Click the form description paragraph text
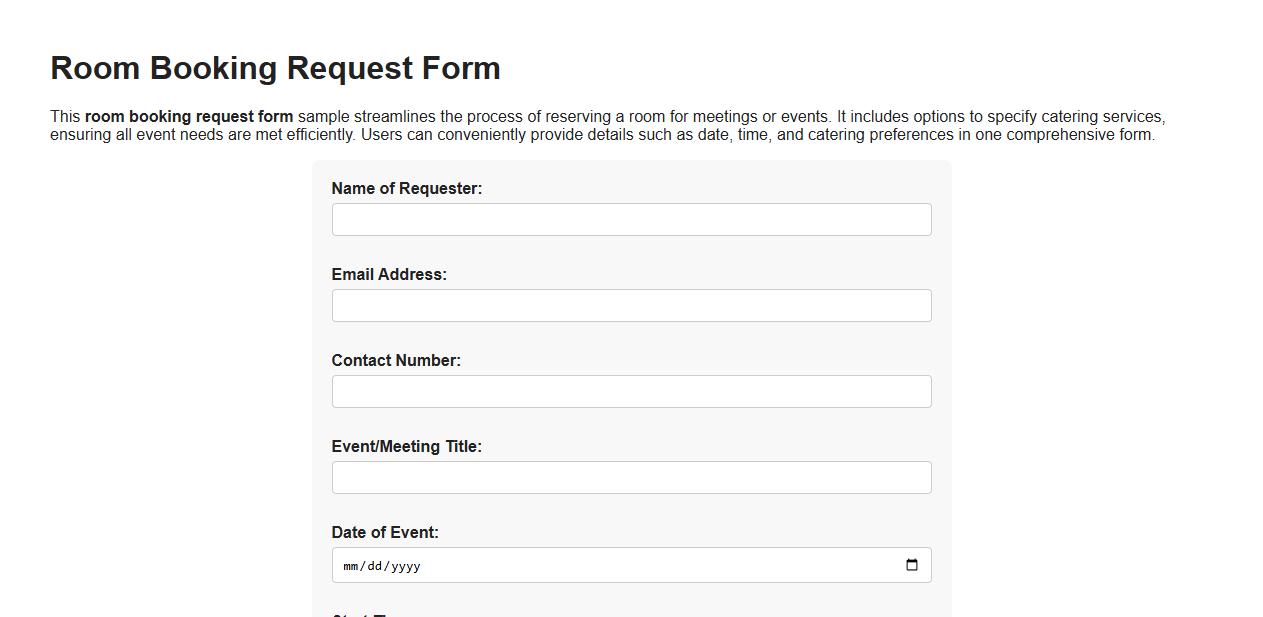 click(600, 125)
